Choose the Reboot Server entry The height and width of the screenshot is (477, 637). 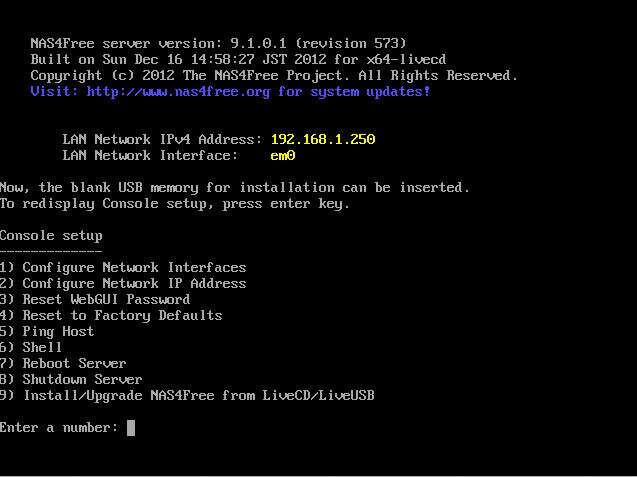pyautogui.click(x=63, y=363)
